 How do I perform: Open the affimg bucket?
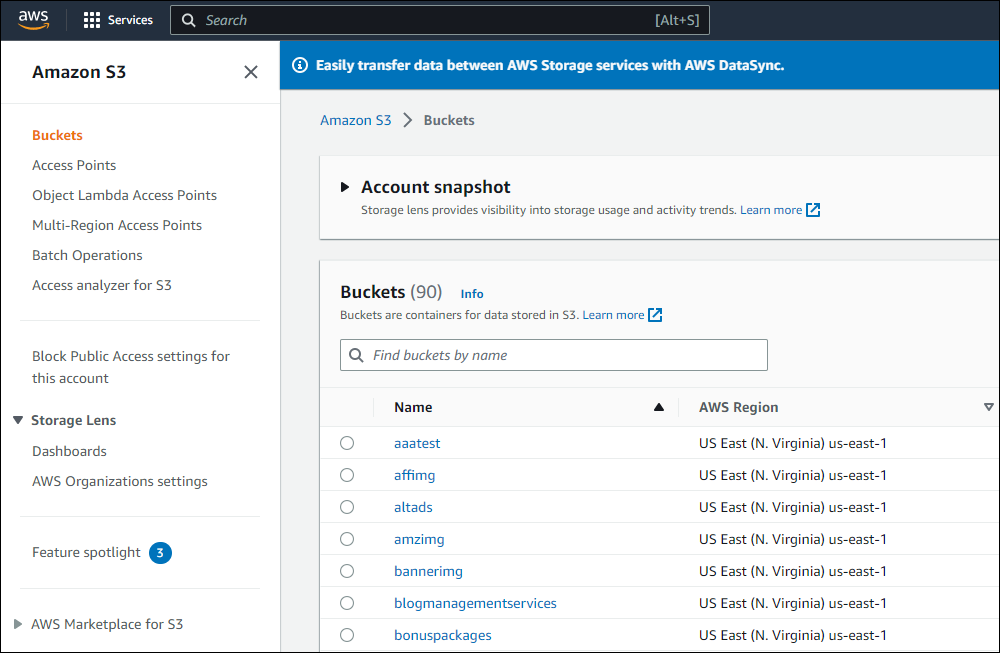[415, 475]
